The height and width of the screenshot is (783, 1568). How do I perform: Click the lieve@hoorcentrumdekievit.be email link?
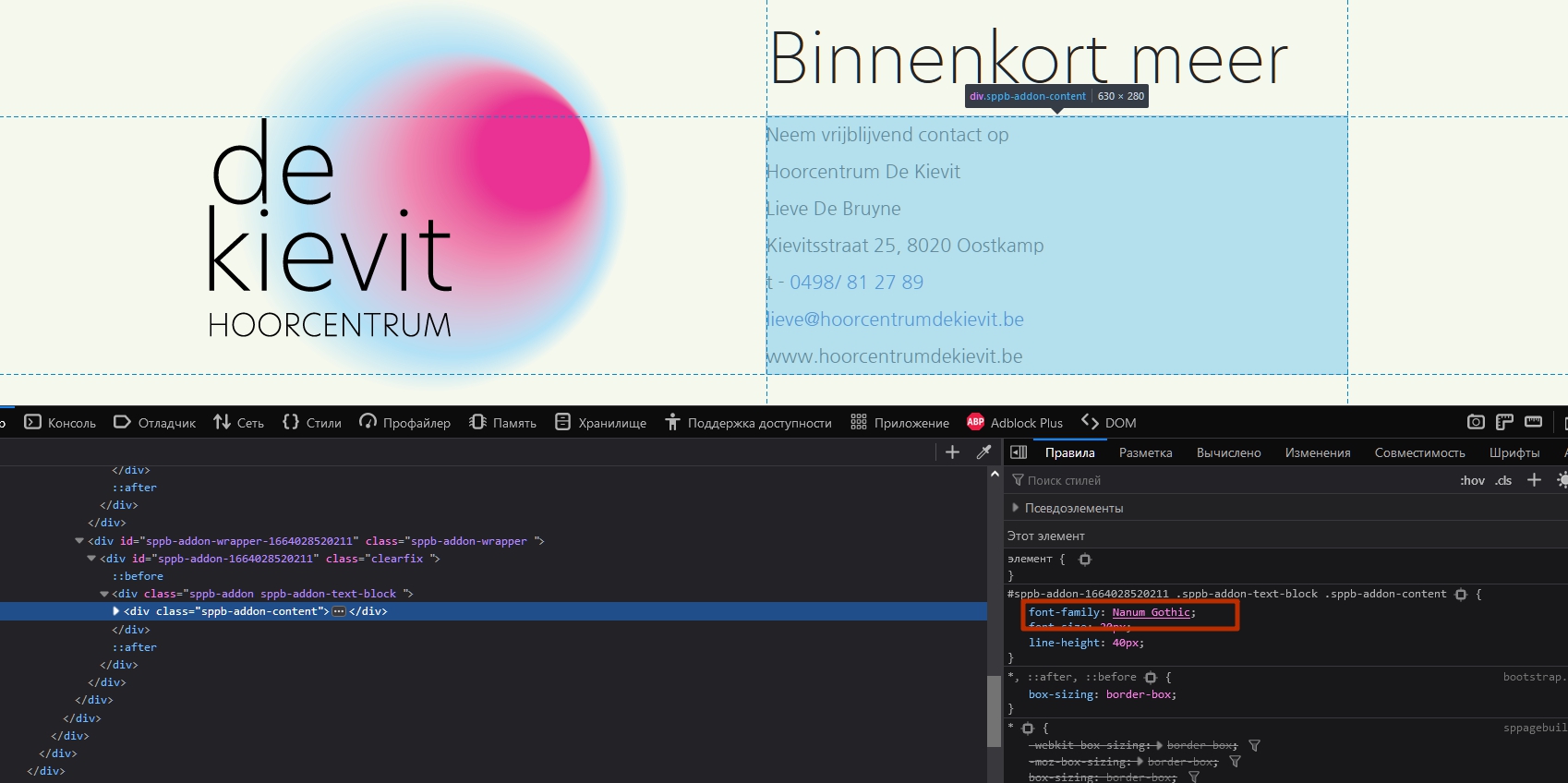click(895, 319)
